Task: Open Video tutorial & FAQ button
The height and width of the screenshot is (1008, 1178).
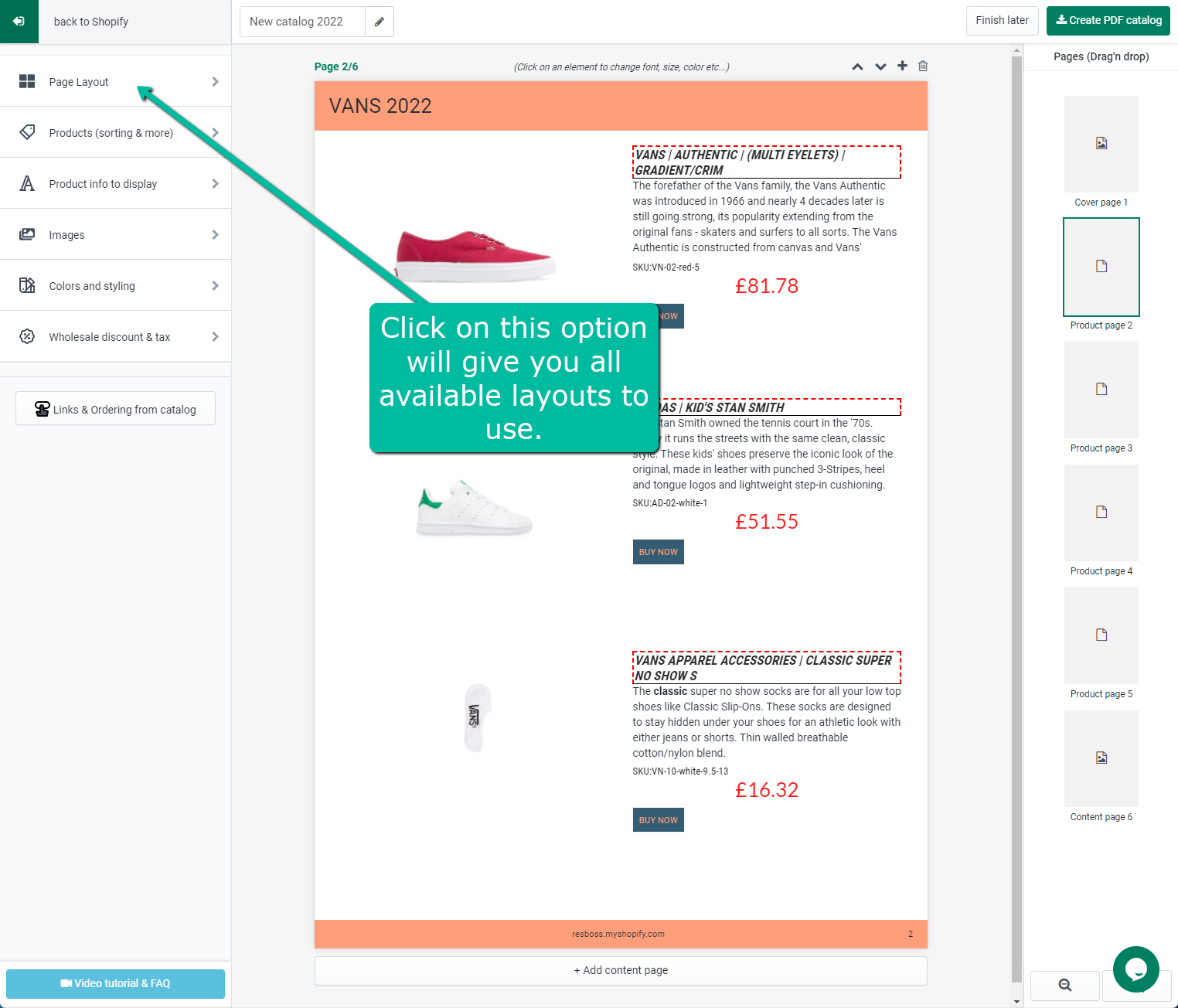Action: (115, 983)
